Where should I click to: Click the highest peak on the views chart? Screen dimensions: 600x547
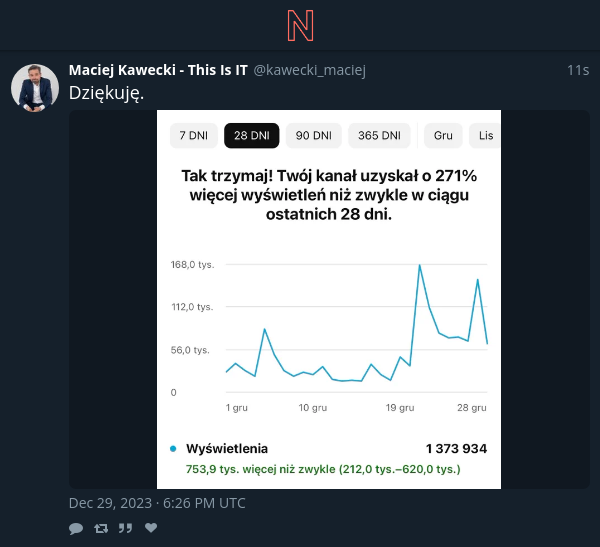click(419, 265)
